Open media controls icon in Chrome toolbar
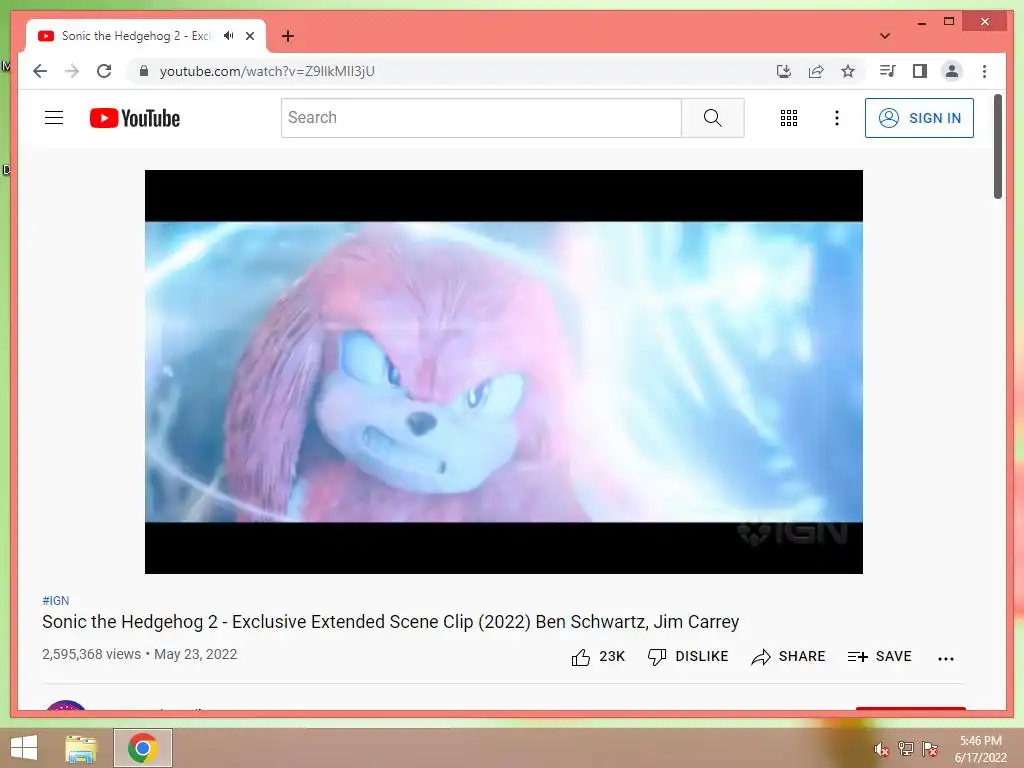Viewport: 1024px width, 768px height. point(888,71)
